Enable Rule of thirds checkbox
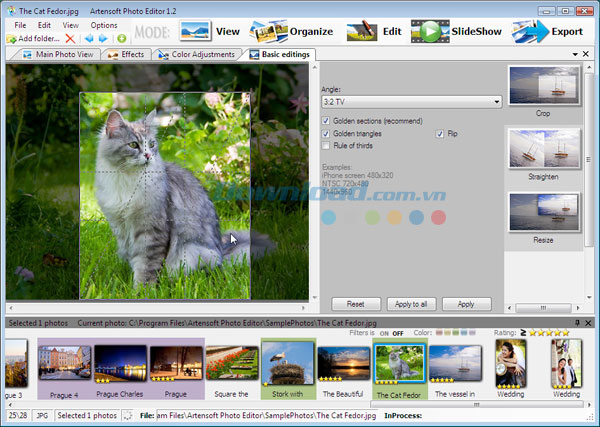The width and height of the screenshot is (600, 427). click(x=326, y=146)
